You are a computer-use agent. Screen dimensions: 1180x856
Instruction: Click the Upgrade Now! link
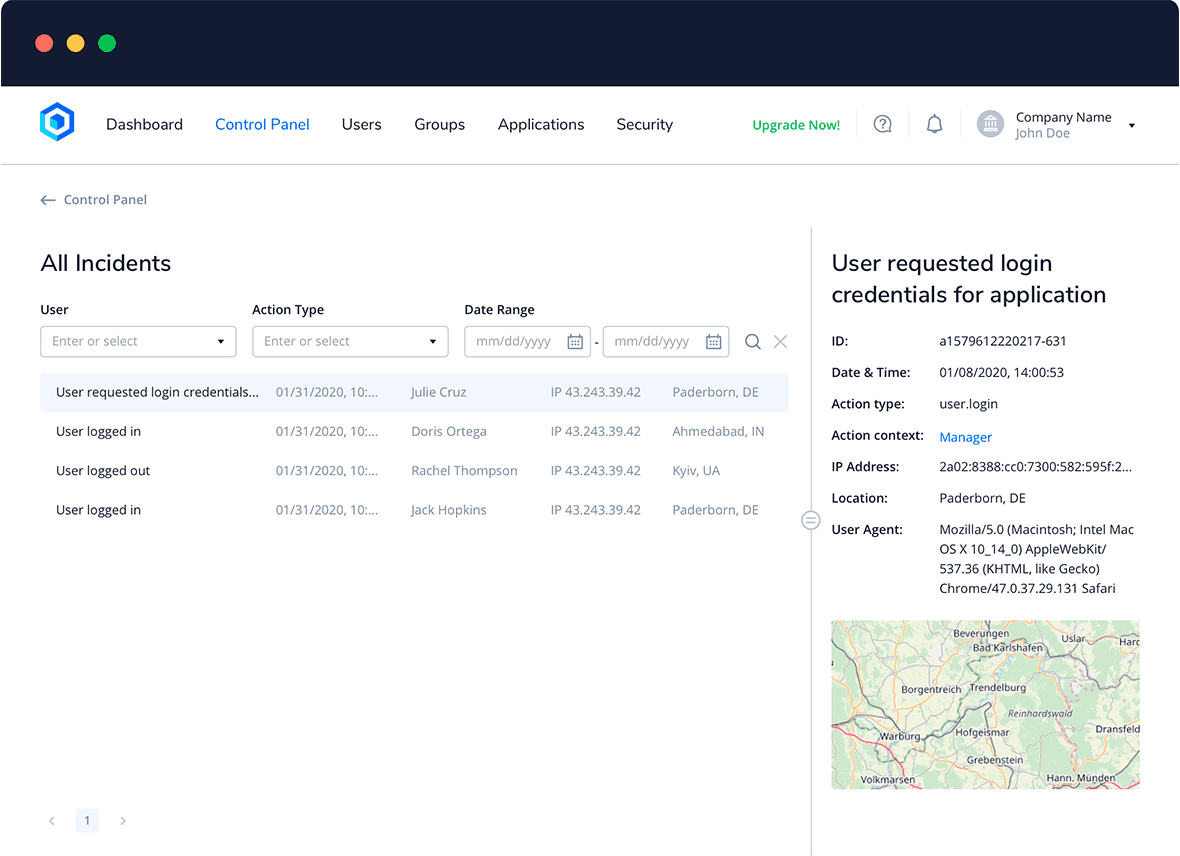(x=796, y=125)
